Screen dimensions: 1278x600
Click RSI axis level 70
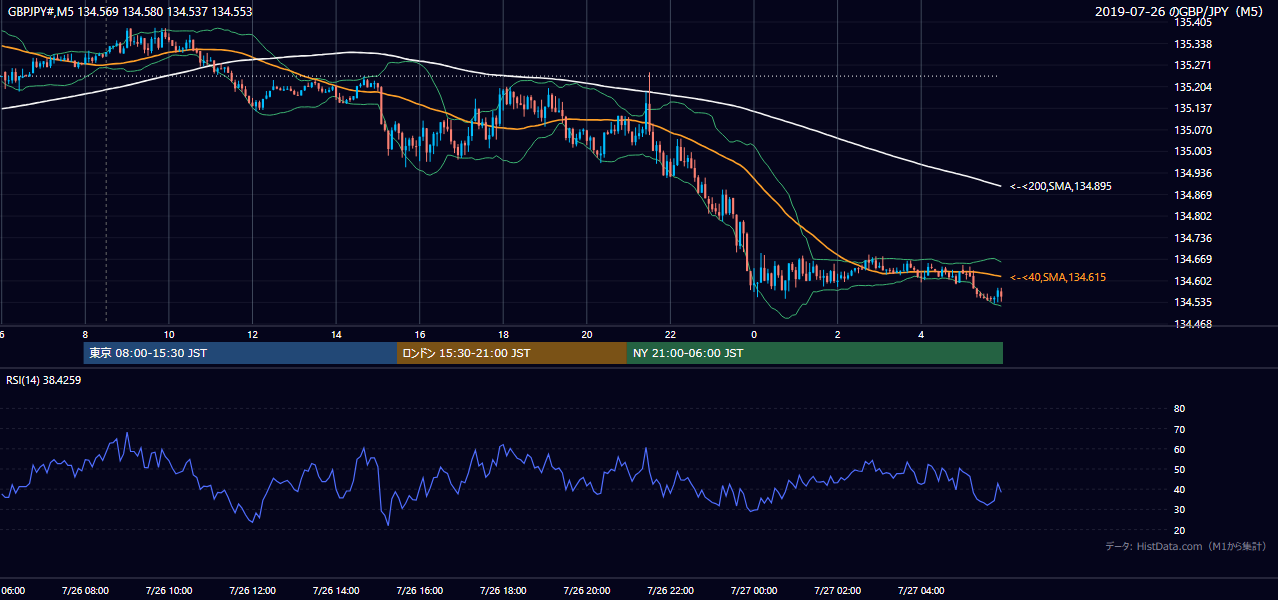point(1179,429)
